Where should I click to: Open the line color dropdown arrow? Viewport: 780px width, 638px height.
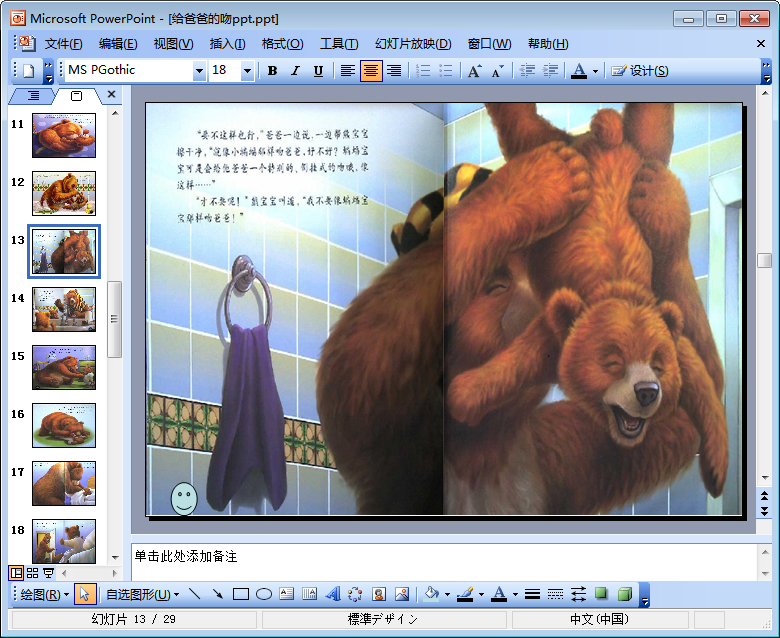[482, 595]
